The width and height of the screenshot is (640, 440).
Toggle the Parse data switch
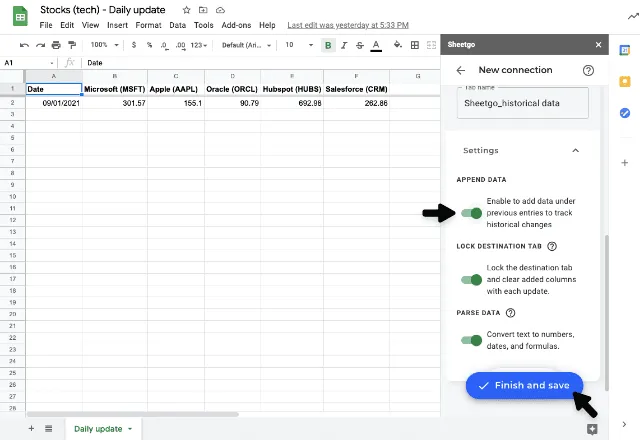(471, 340)
